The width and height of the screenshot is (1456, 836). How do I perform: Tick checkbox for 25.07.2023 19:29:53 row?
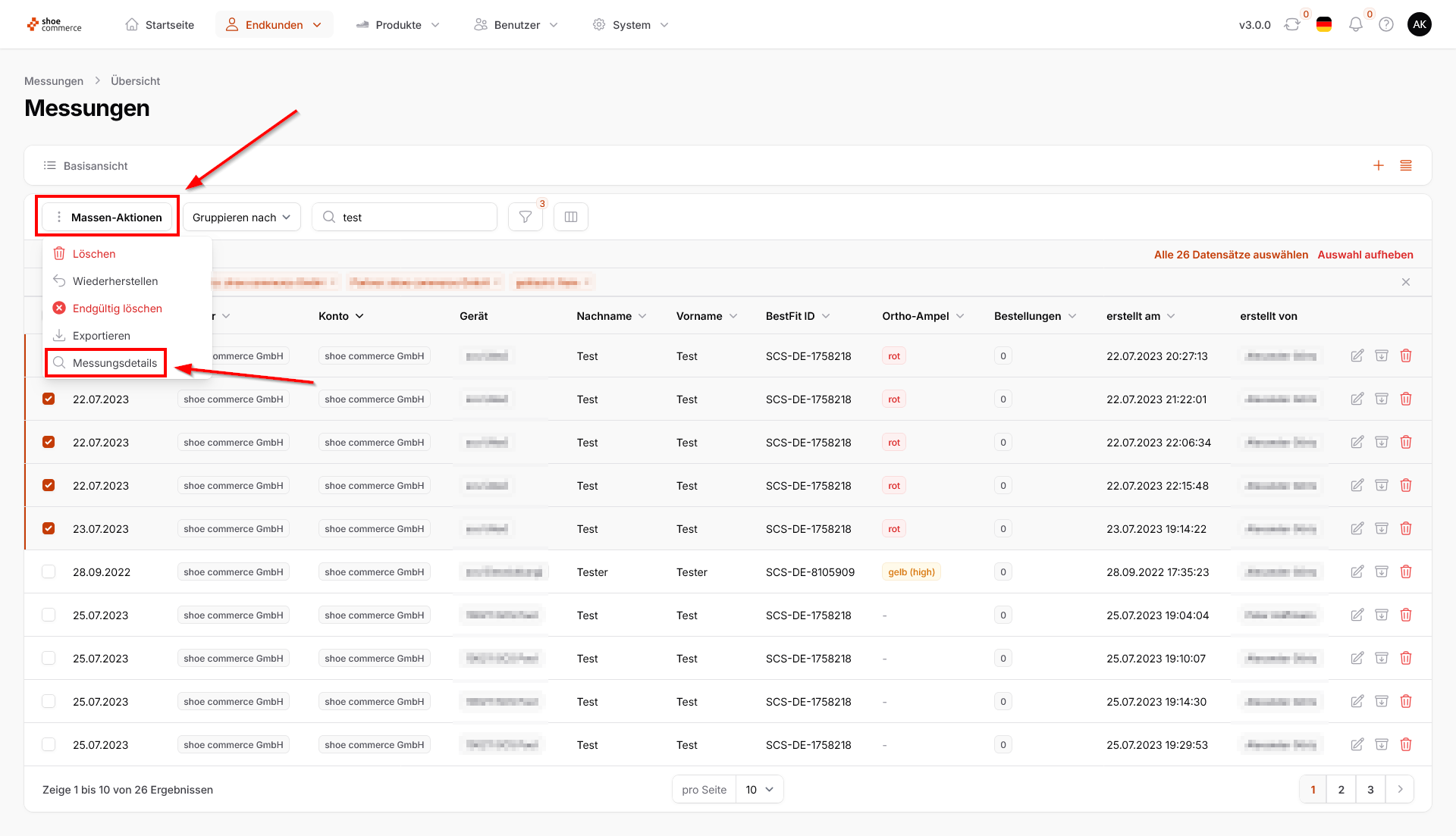pyautogui.click(x=49, y=744)
